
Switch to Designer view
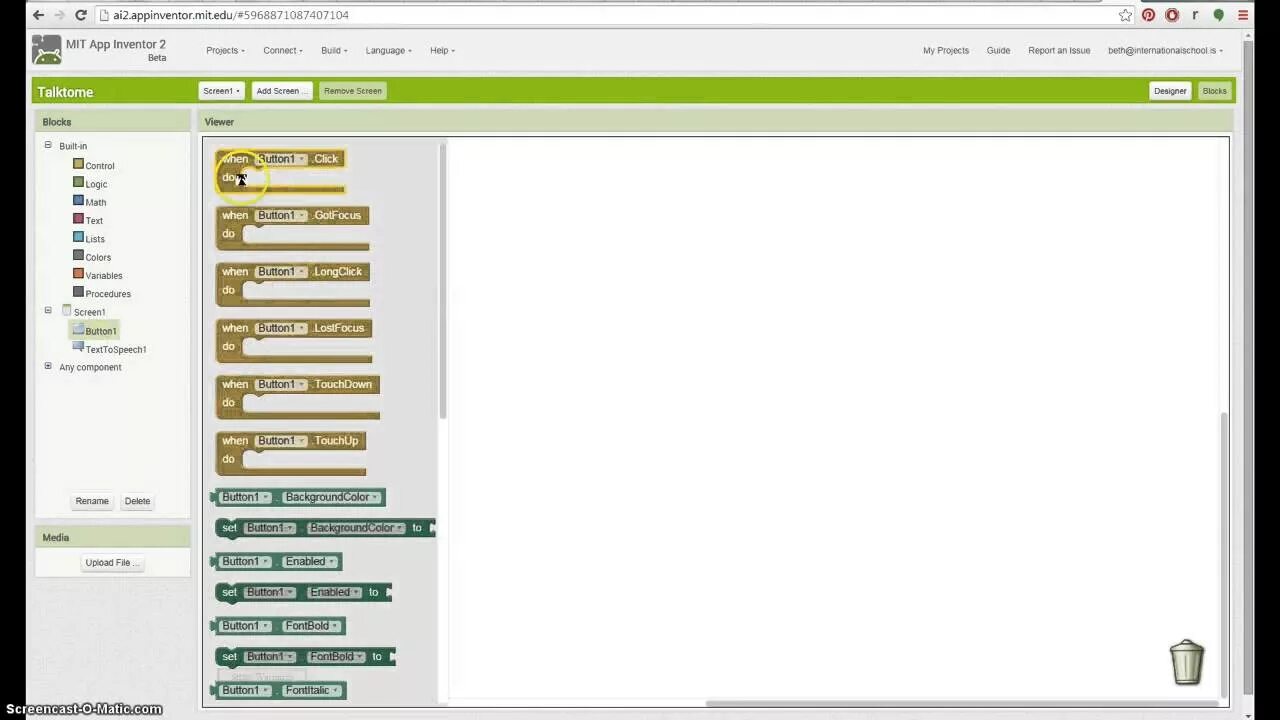click(x=1170, y=91)
